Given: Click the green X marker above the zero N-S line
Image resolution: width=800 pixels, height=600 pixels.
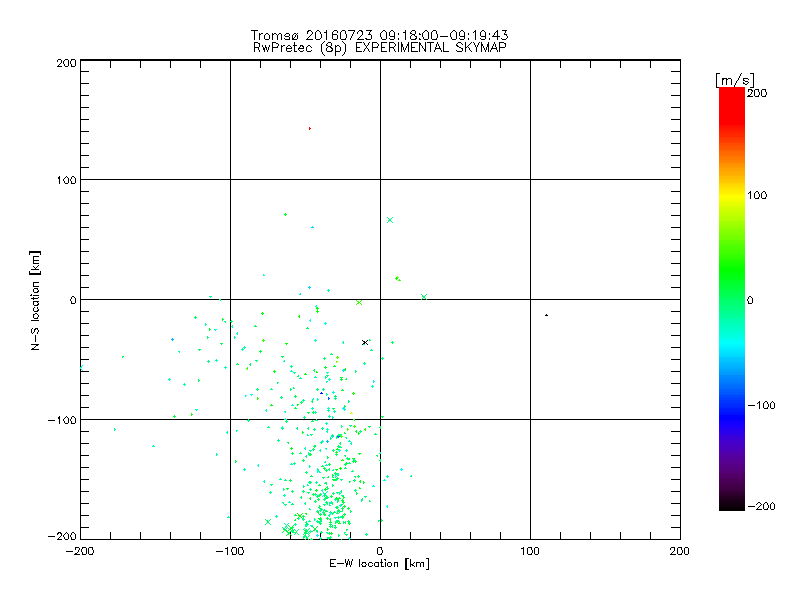Looking at the screenshot, I should tap(390, 220).
